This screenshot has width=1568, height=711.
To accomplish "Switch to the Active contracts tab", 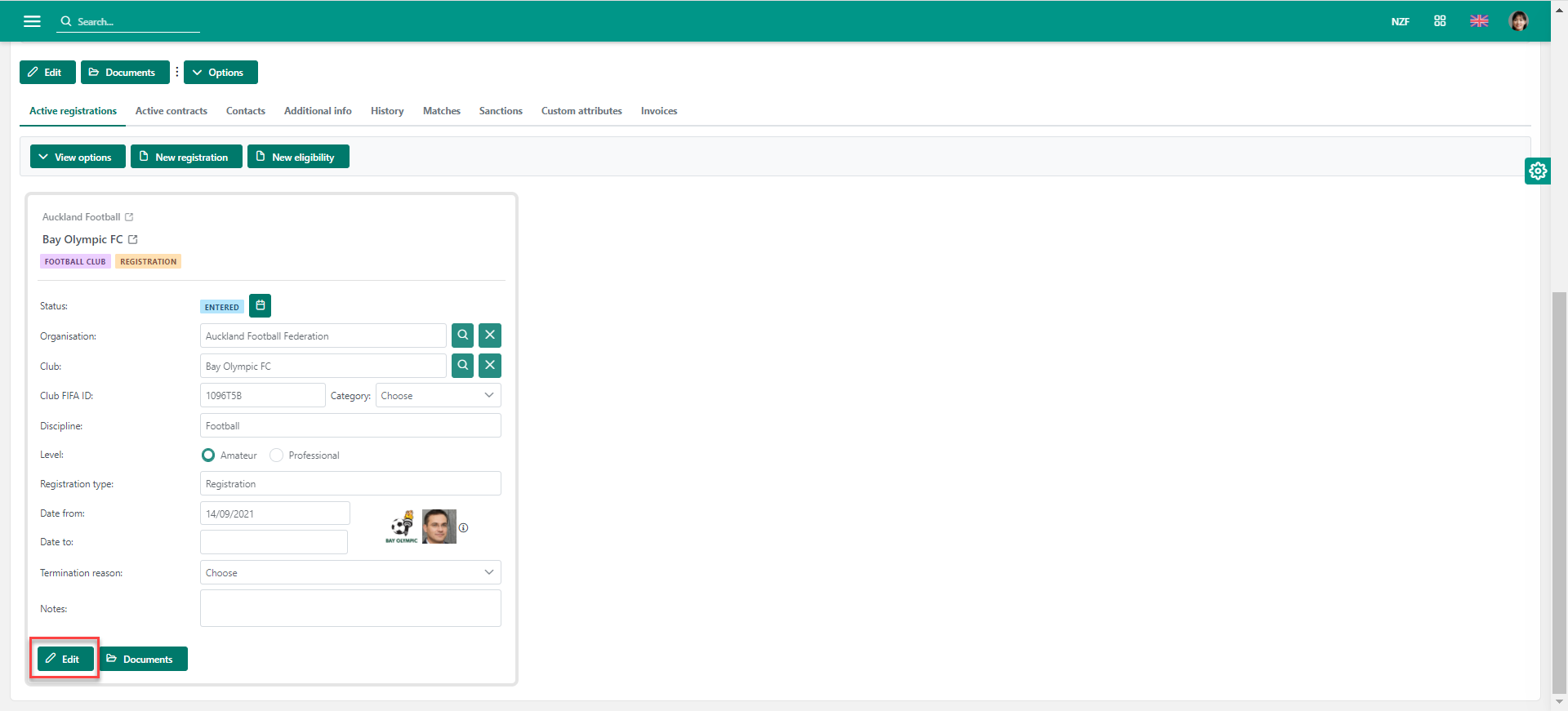I will [171, 111].
